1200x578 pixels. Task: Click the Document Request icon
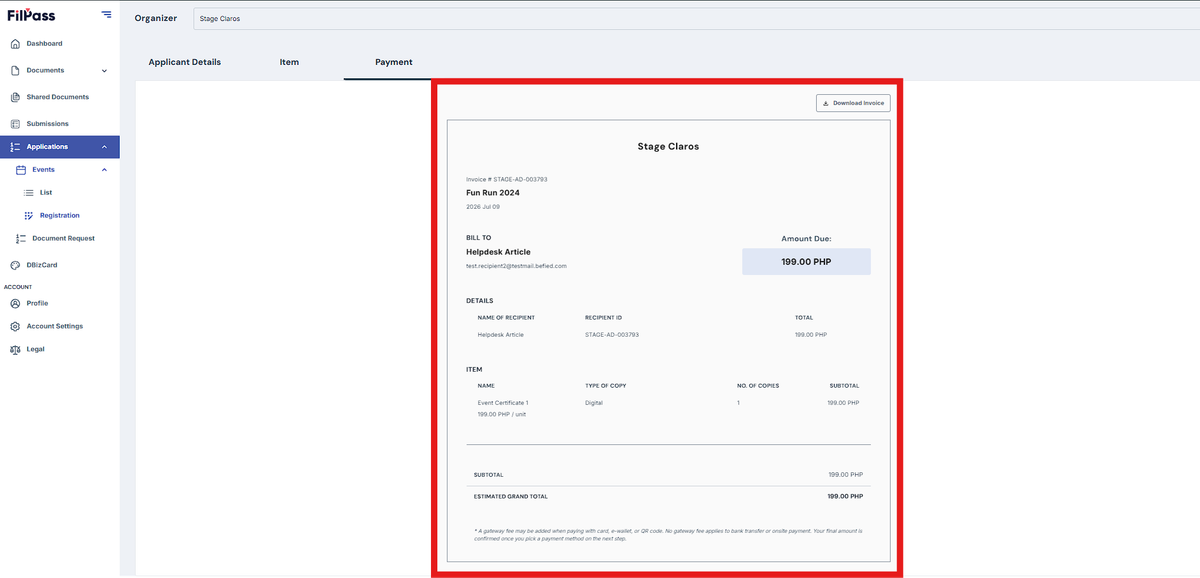20,238
